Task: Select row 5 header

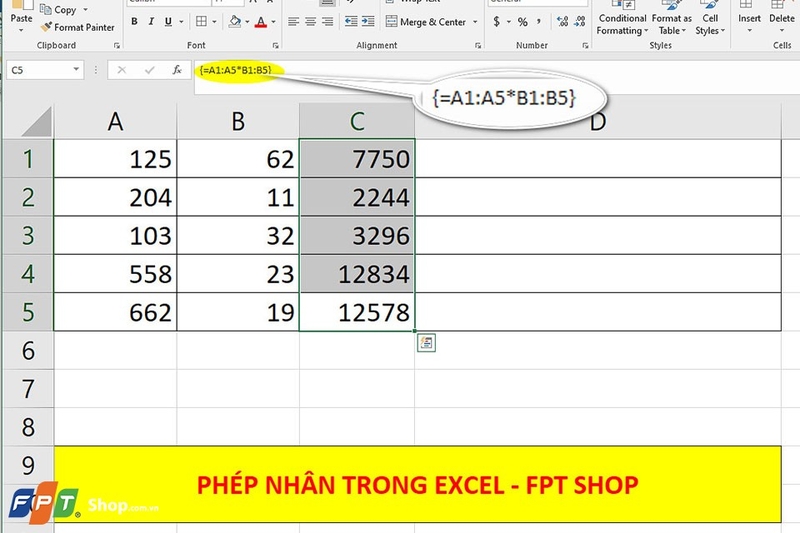Action: click(28, 312)
